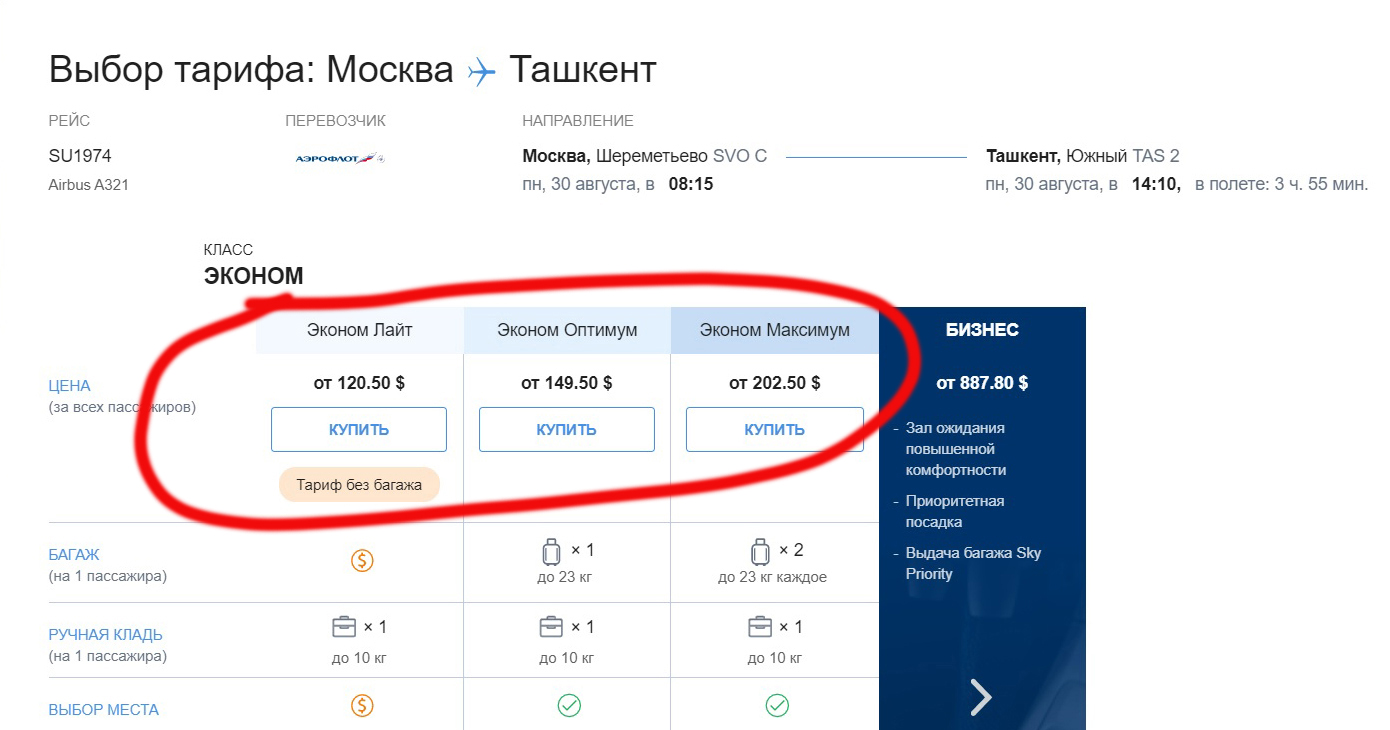Click paid seat selection coin icon for Лайт
The width and height of the screenshot is (1390, 730).
362,706
